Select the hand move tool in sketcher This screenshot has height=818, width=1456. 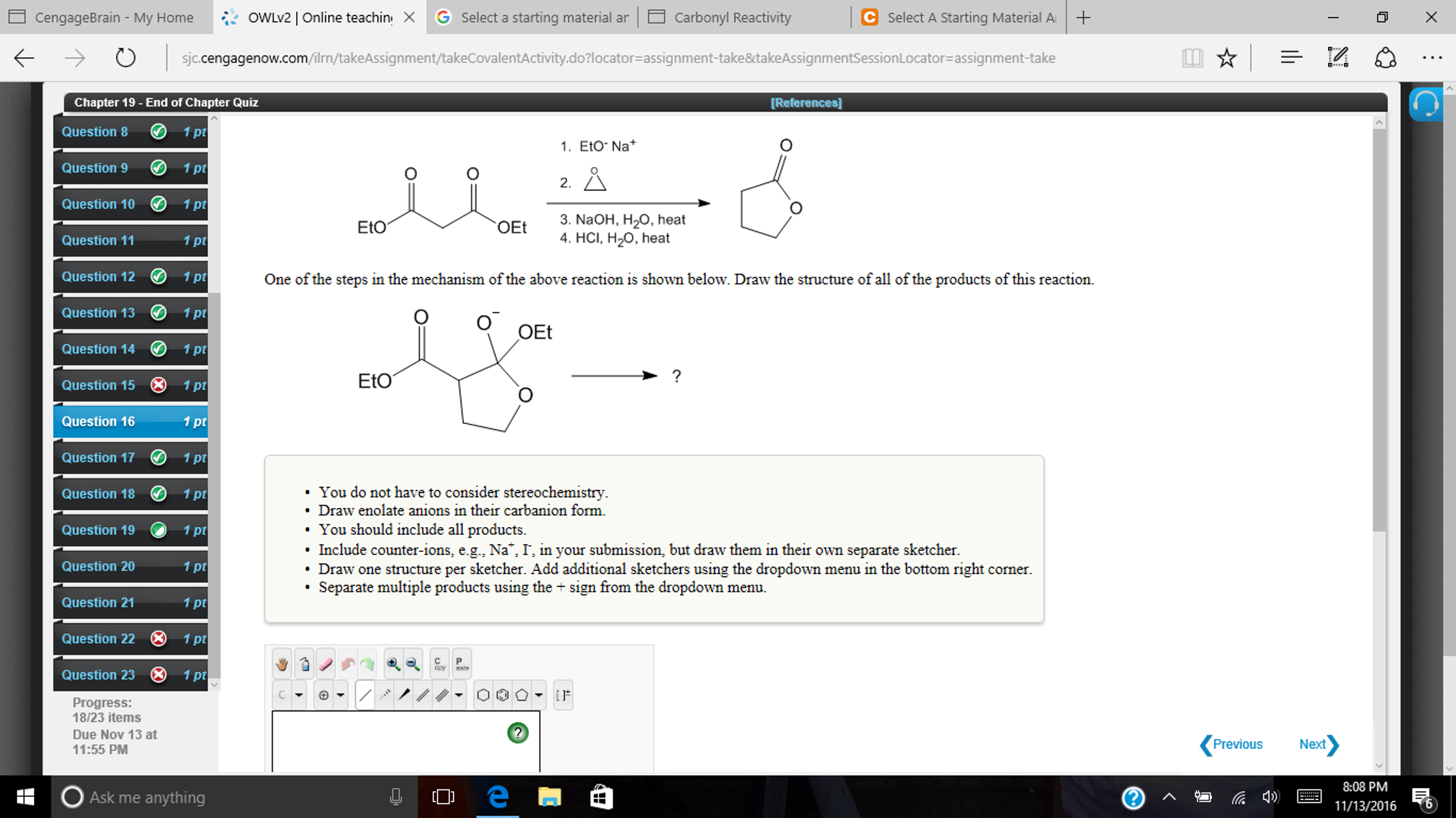(283, 664)
